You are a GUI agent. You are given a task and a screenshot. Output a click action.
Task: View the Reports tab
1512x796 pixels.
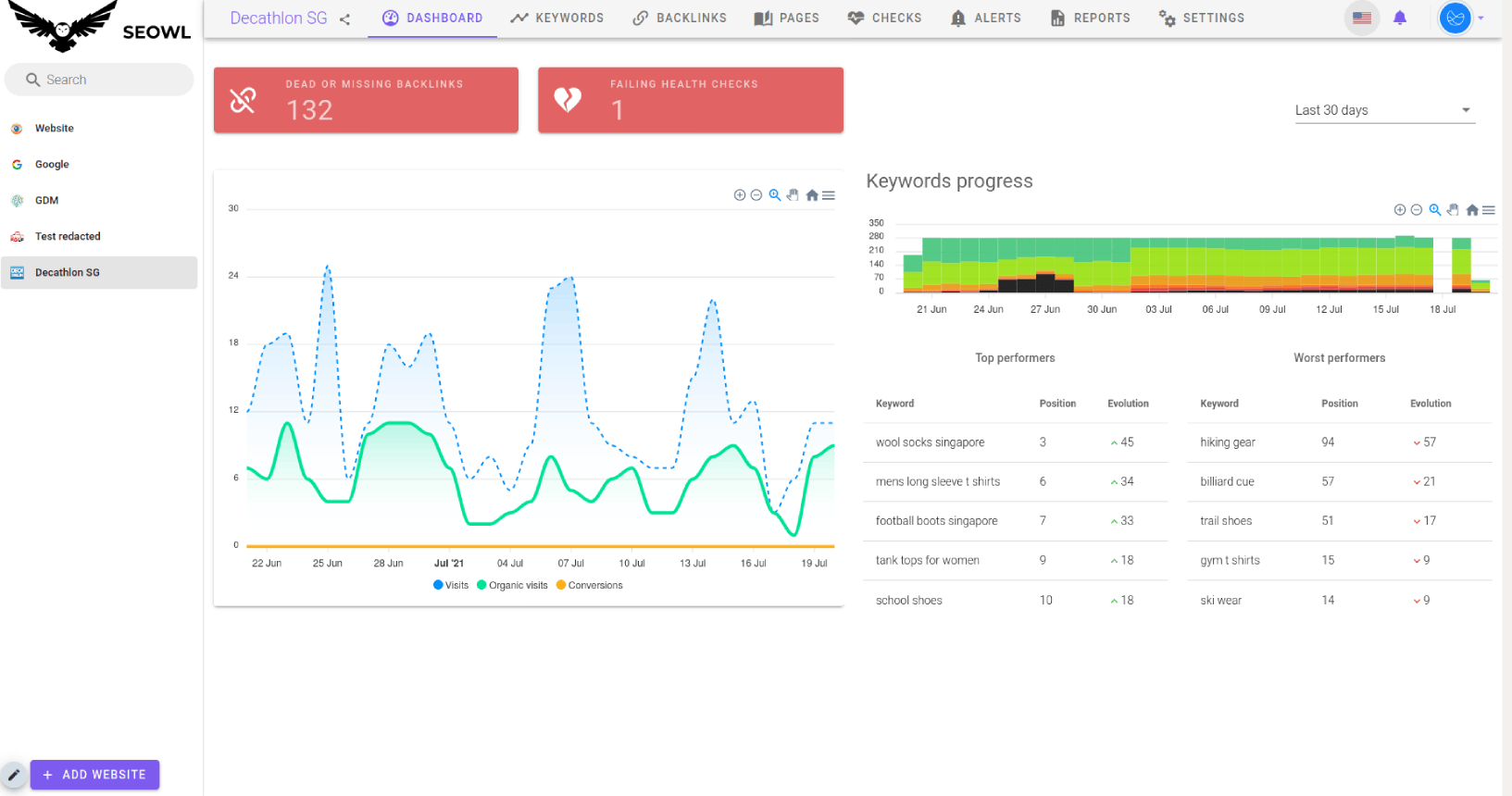click(1091, 18)
